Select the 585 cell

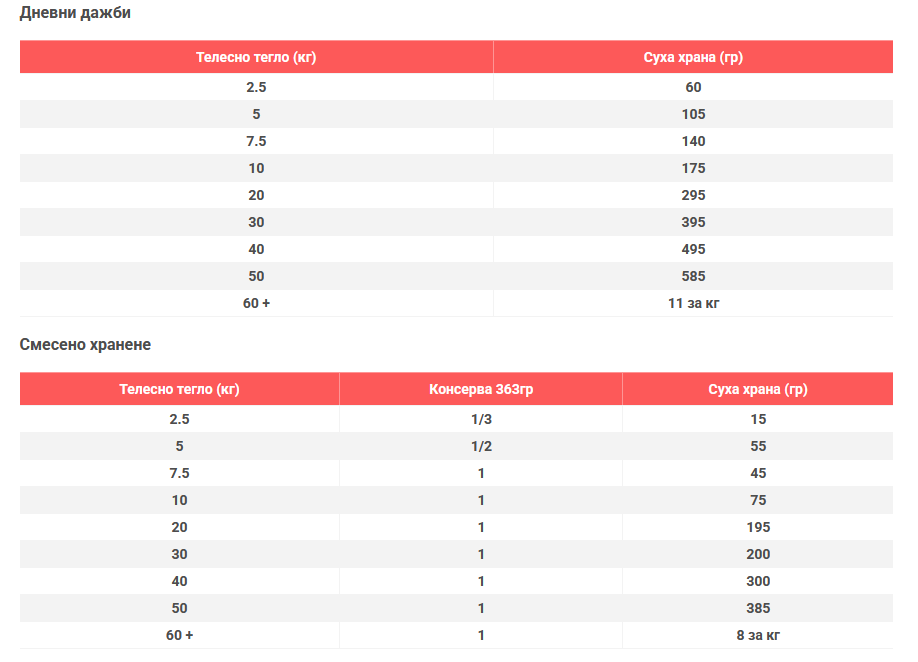(x=693, y=276)
